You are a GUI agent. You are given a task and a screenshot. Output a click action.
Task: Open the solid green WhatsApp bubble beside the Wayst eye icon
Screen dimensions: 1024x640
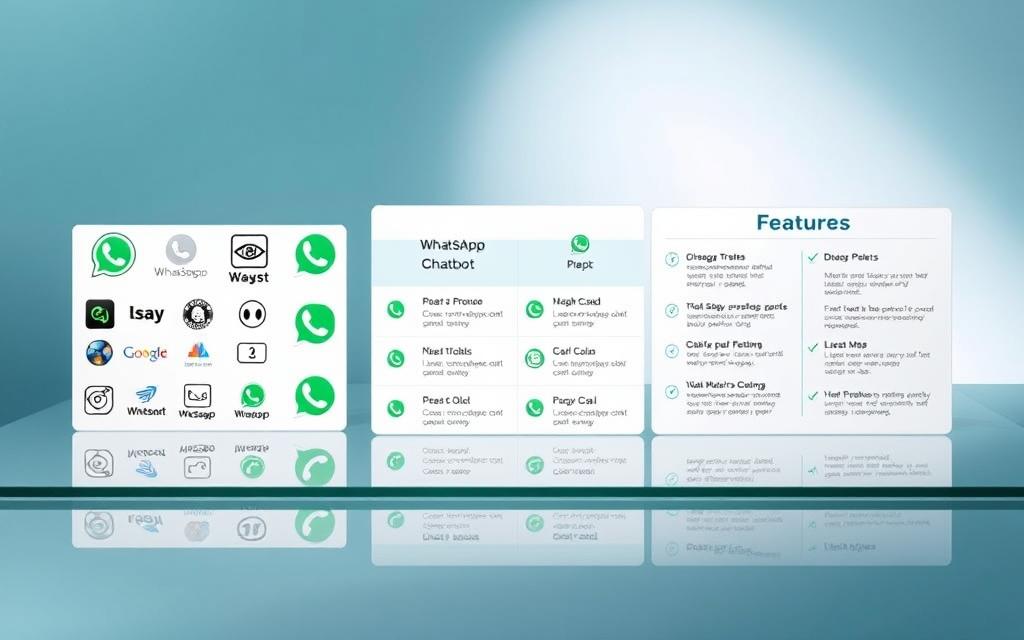pyautogui.click(x=315, y=254)
